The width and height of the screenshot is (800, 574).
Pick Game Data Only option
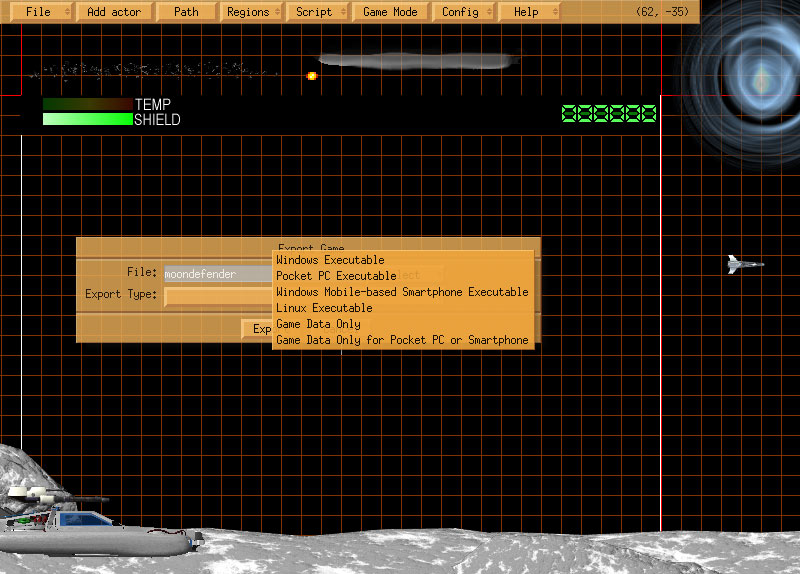(403, 324)
